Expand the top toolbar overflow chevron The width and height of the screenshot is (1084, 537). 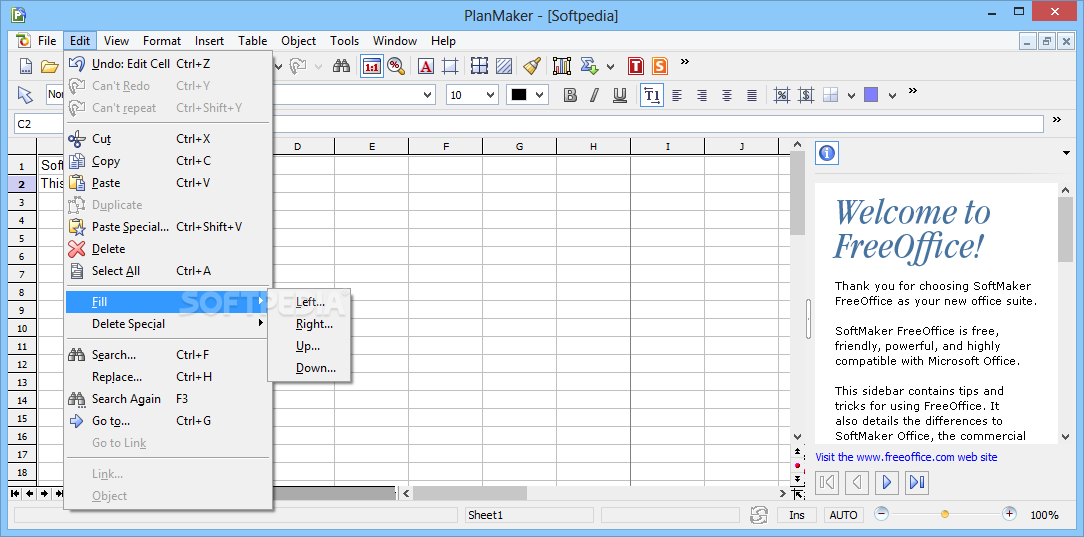coord(685,62)
